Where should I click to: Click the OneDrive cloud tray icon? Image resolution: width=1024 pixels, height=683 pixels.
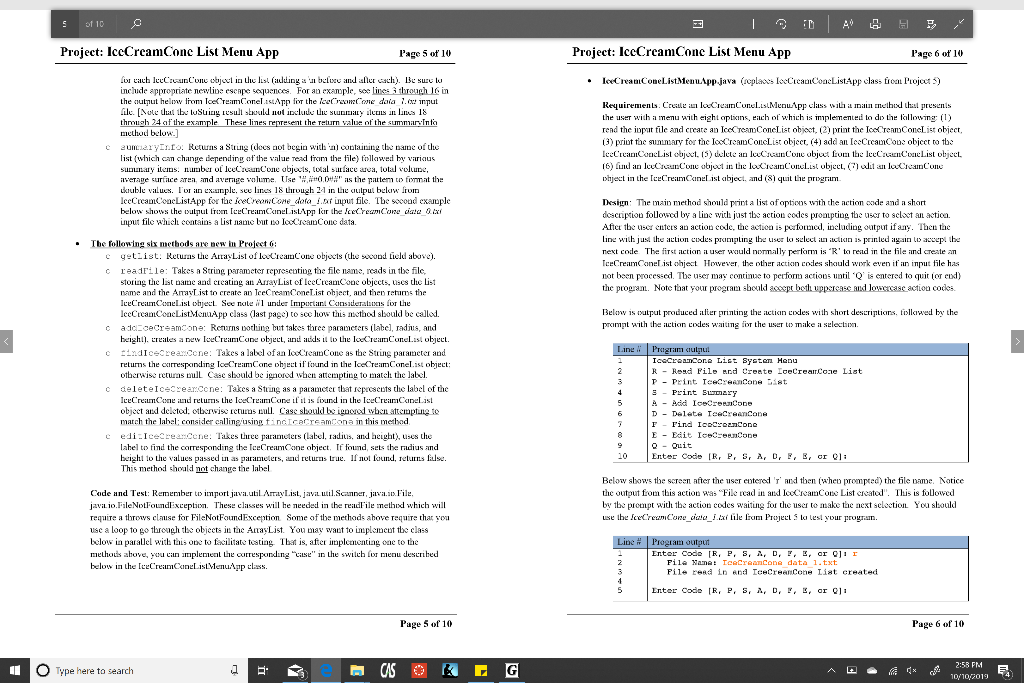tap(872, 671)
